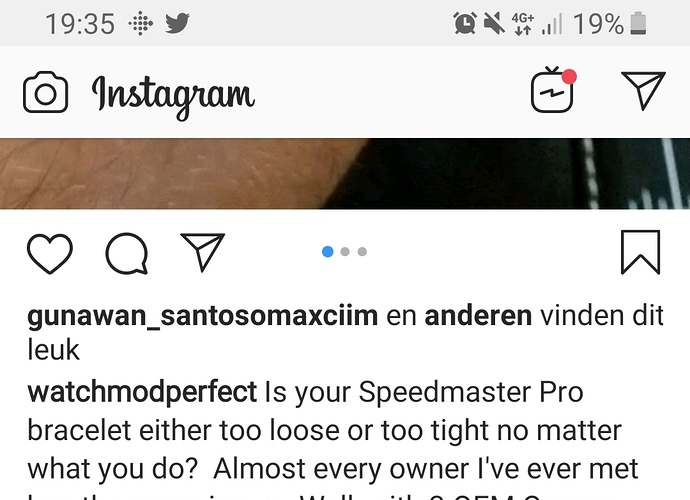
Task: Open direct messages from the header
Action: pos(643,90)
